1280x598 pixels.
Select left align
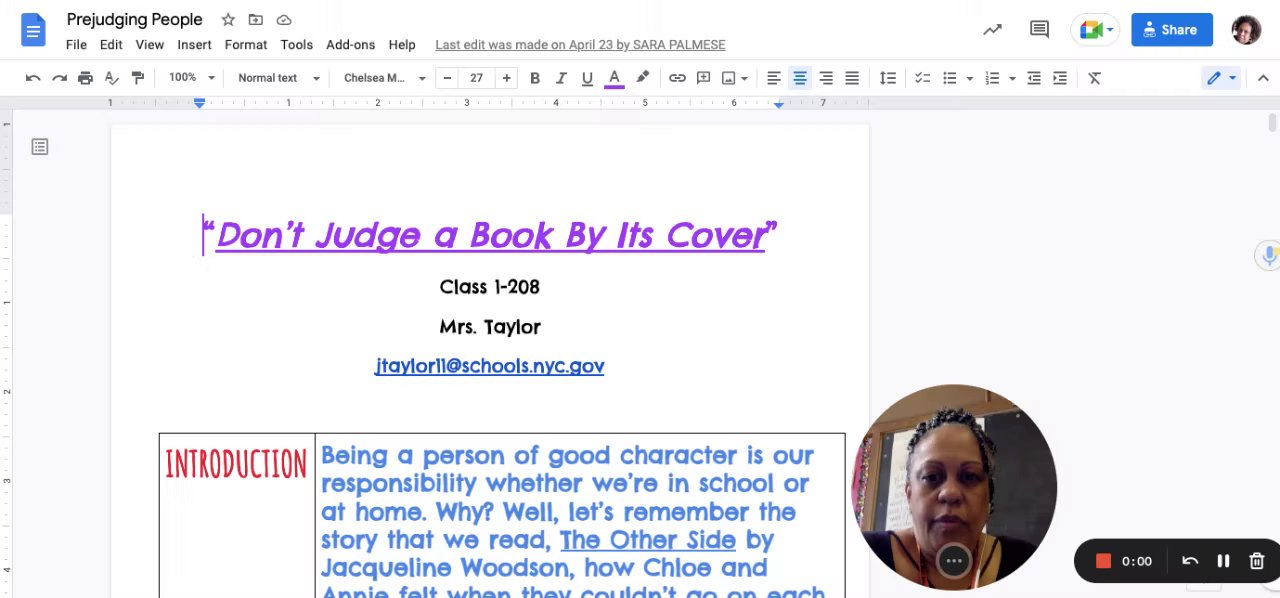pos(773,78)
